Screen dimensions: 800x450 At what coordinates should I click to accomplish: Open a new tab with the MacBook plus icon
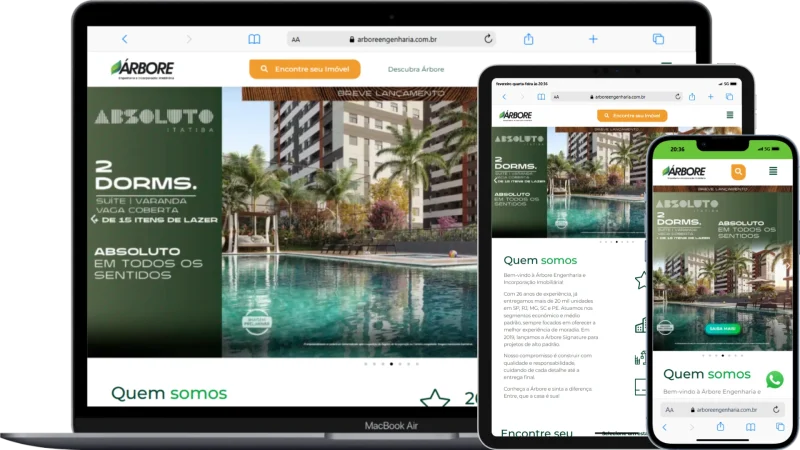pyautogui.click(x=593, y=39)
